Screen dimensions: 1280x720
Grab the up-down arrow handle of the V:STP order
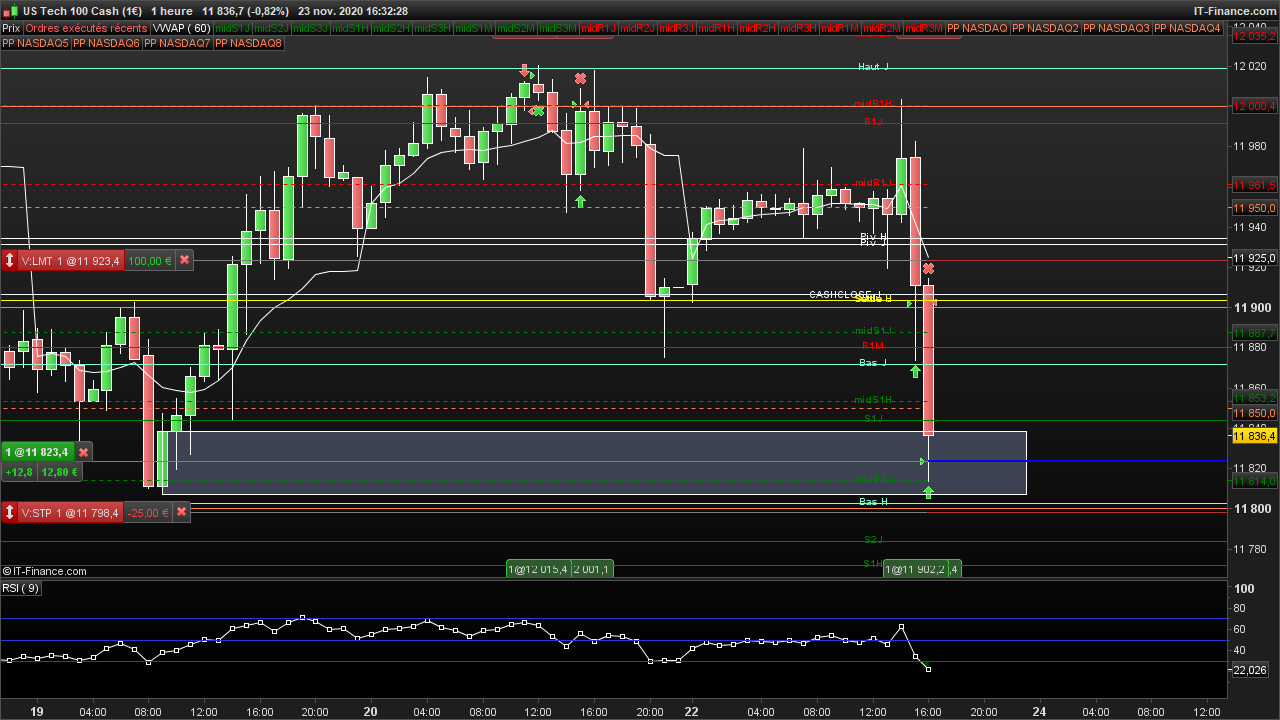pyautogui.click(x=10, y=513)
